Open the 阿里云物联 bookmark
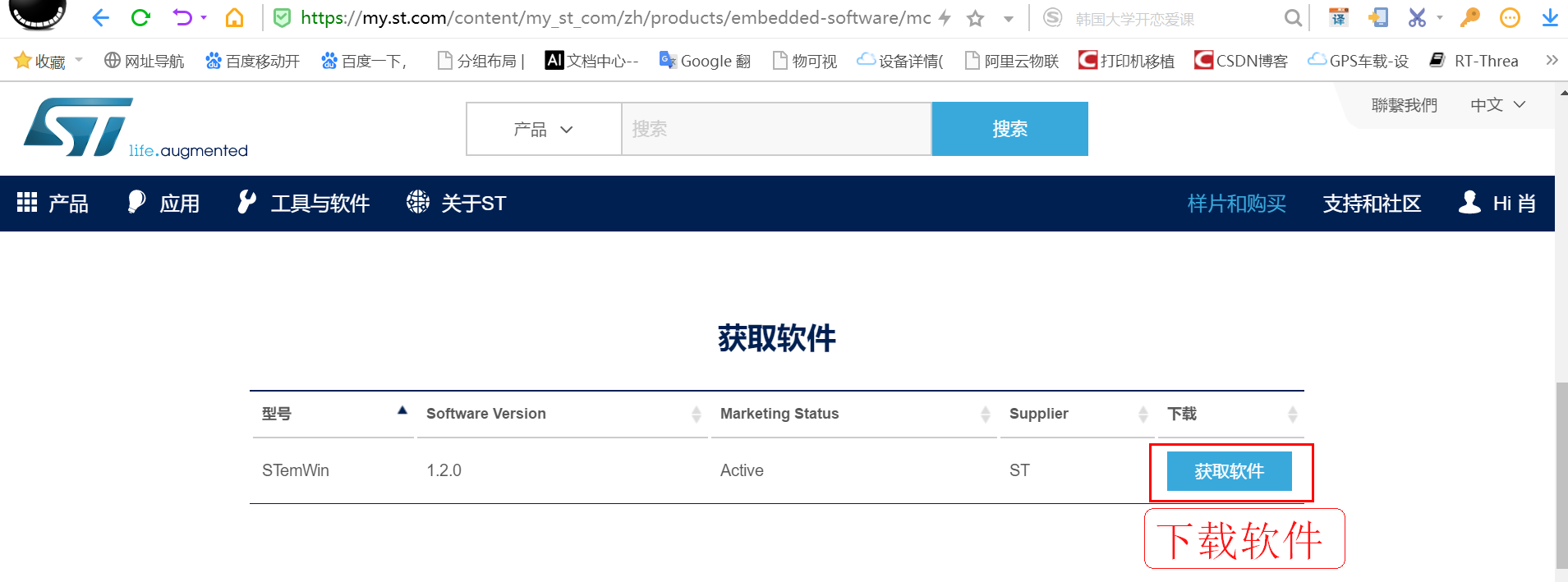Viewport: 1568px width, 582px height. click(1012, 61)
